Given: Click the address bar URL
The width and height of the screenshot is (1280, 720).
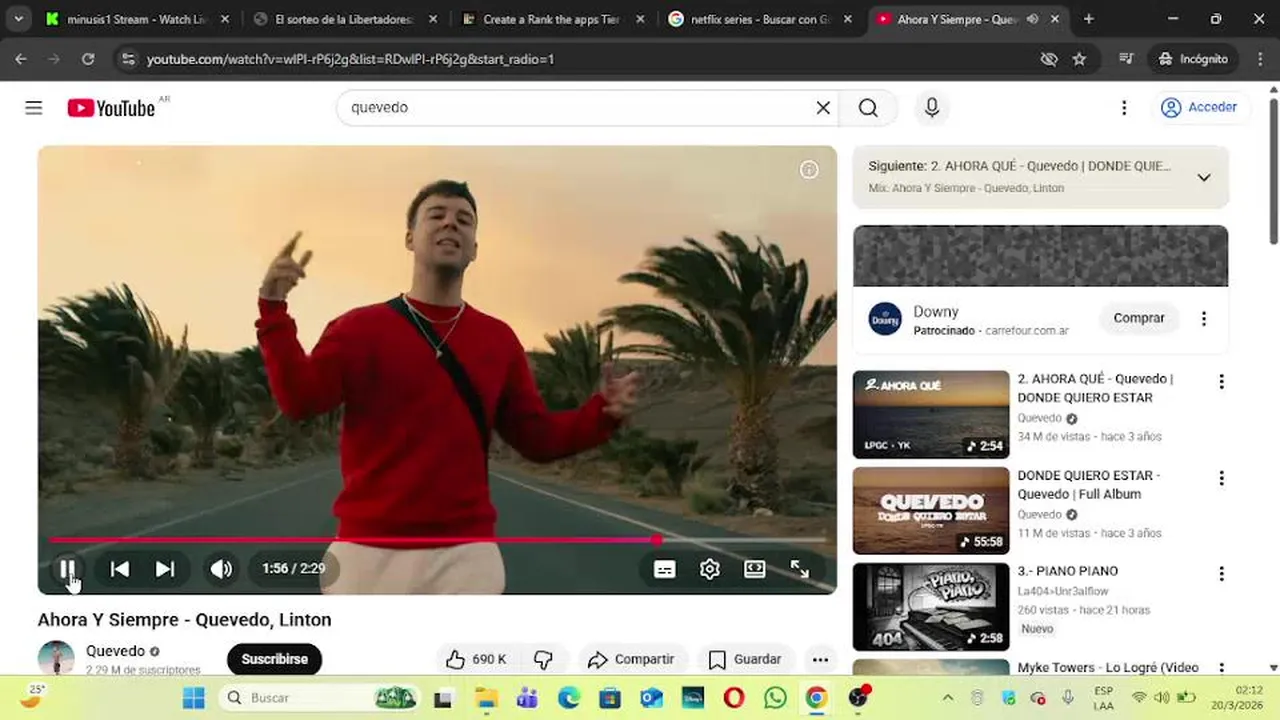Looking at the screenshot, I should [x=350, y=59].
